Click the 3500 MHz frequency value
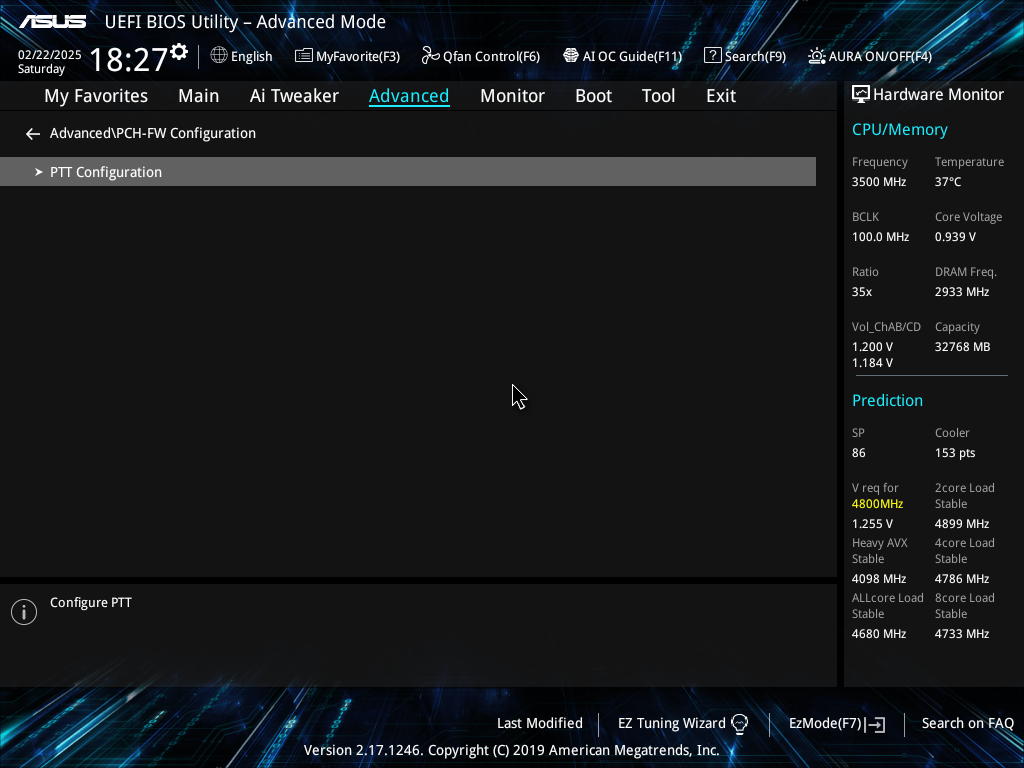The width and height of the screenshot is (1024, 768). [878, 182]
